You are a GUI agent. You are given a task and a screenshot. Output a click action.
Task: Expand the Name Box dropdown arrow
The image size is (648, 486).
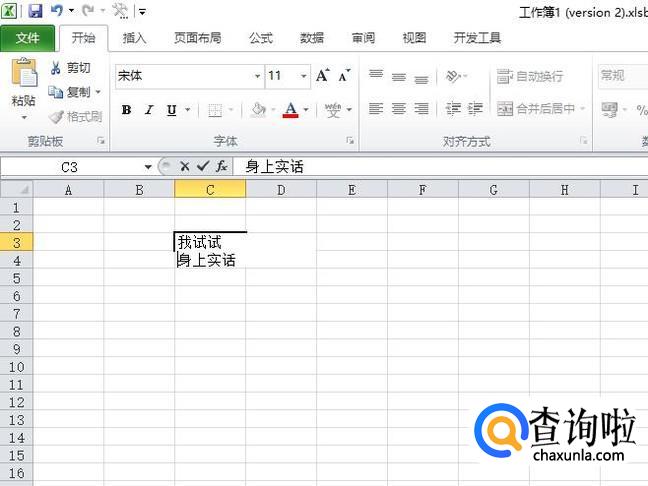pos(148,167)
